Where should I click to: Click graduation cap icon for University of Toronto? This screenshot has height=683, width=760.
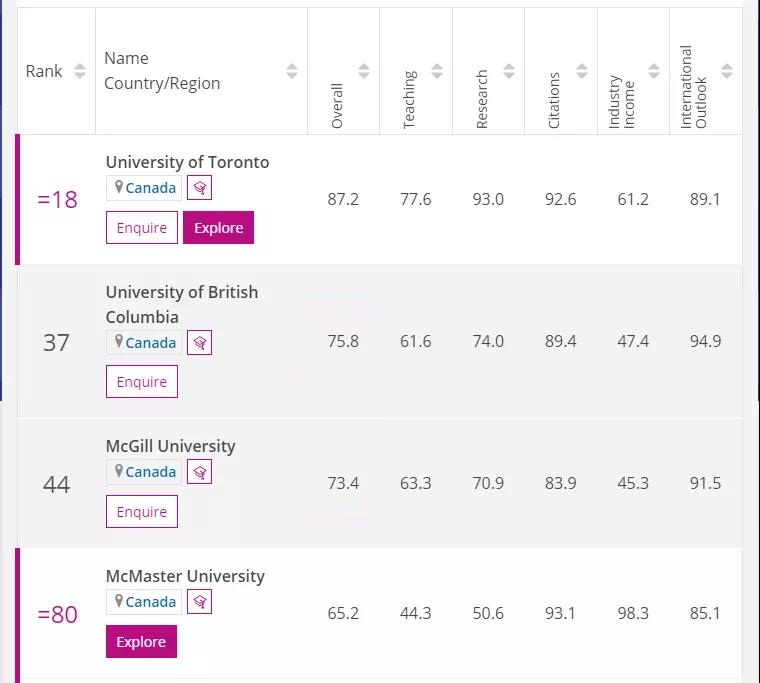[x=199, y=188]
